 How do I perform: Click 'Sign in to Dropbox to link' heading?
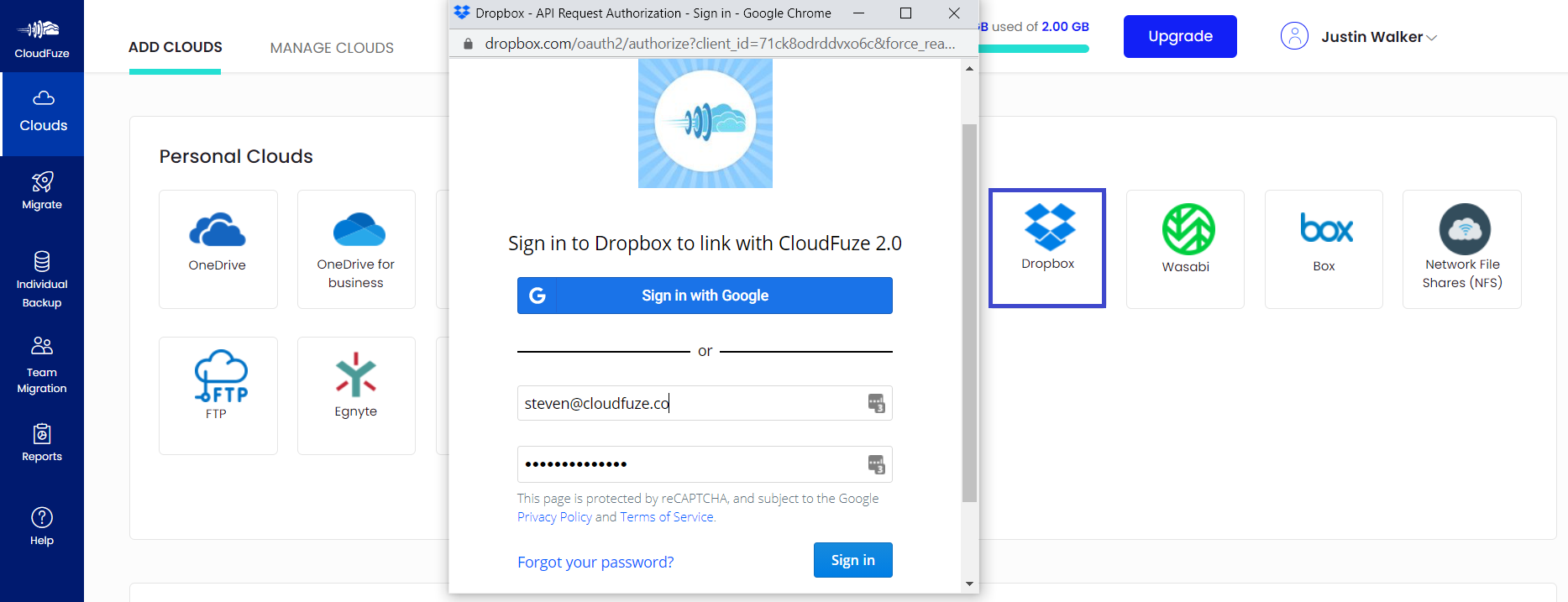tap(705, 243)
